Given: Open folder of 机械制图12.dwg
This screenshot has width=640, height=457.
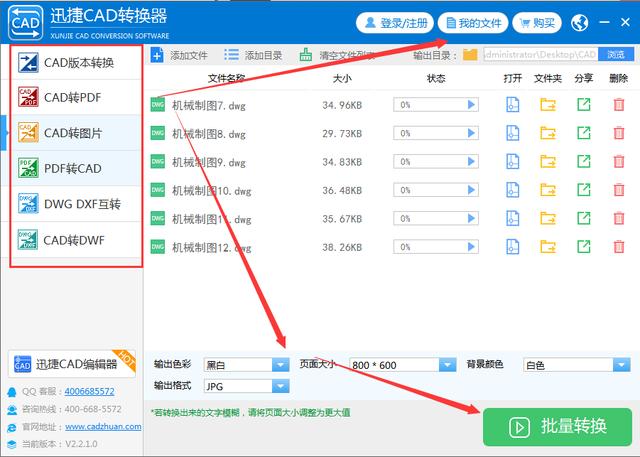Looking at the screenshot, I should pyautogui.click(x=548, y=247).
